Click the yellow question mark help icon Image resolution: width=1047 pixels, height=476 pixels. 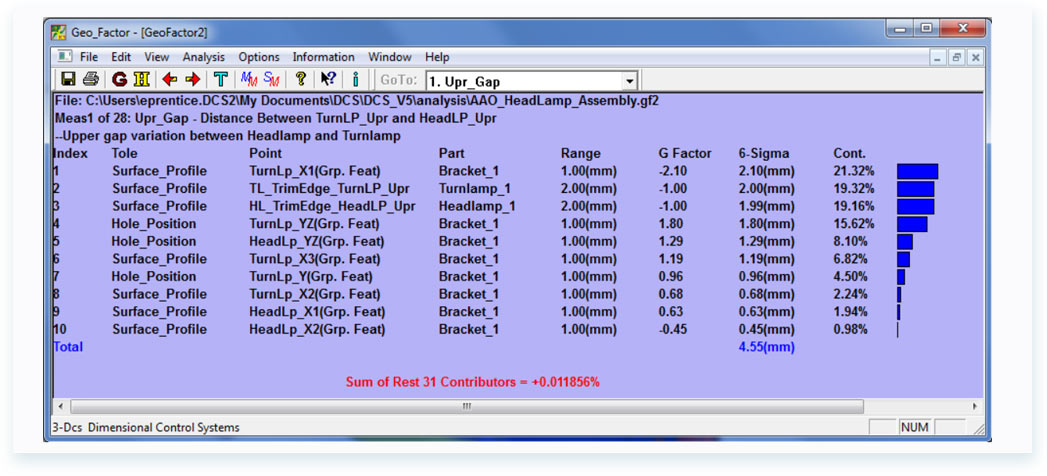pos(300,80)
